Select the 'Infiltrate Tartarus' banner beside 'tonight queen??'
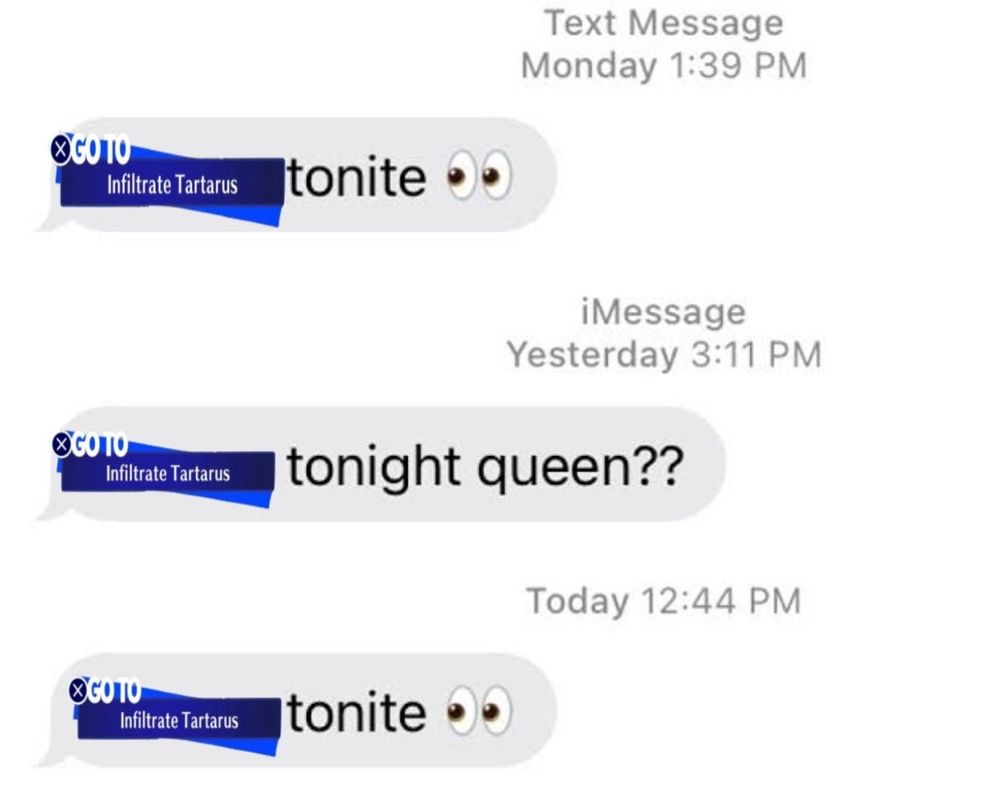 [x=168, y=472]
